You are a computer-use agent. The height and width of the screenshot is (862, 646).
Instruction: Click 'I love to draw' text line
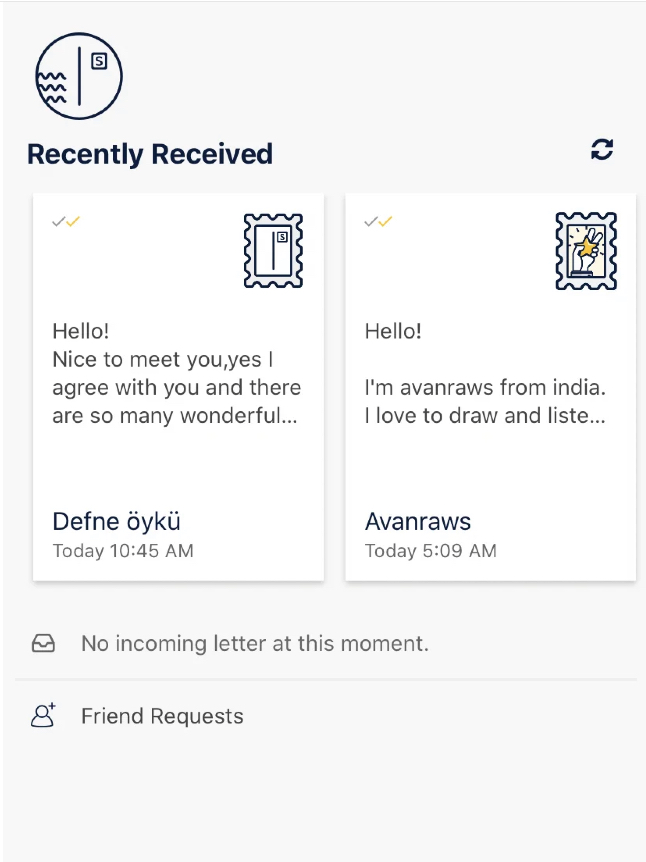click(485, 415)
